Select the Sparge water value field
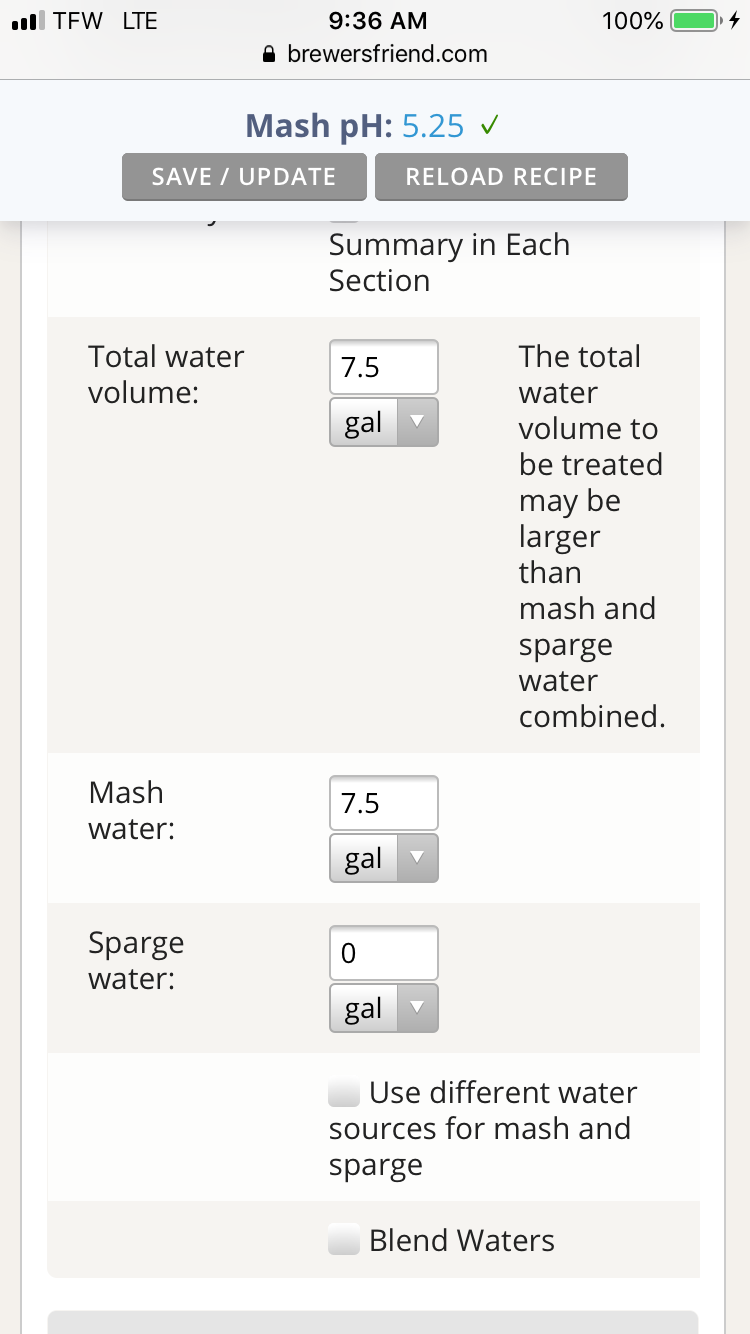 coord(384,953)
